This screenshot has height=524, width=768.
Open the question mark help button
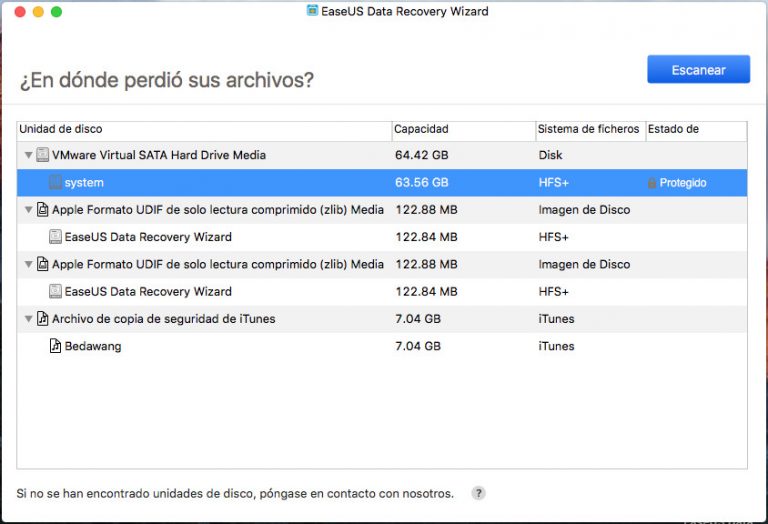pos(479,493)
